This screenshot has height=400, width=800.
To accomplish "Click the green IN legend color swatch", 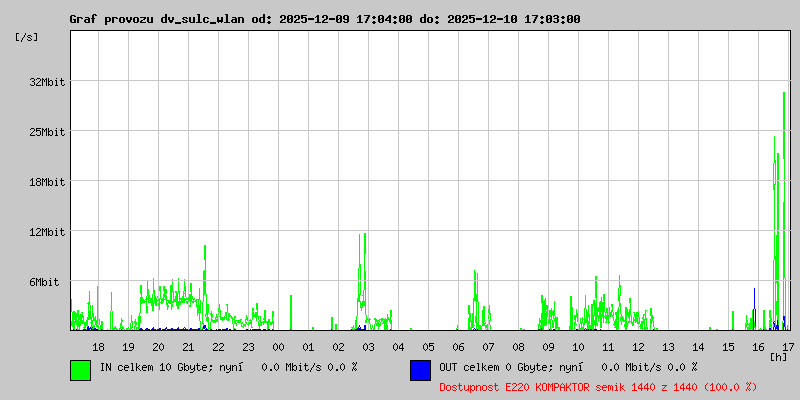I will [80, 370].
